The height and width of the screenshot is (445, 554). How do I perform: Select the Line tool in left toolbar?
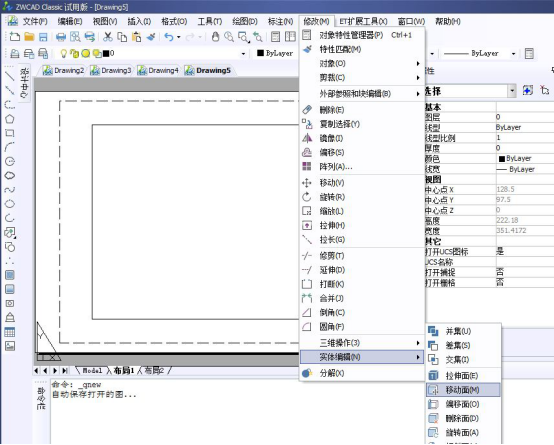click(x=10, y=77)
